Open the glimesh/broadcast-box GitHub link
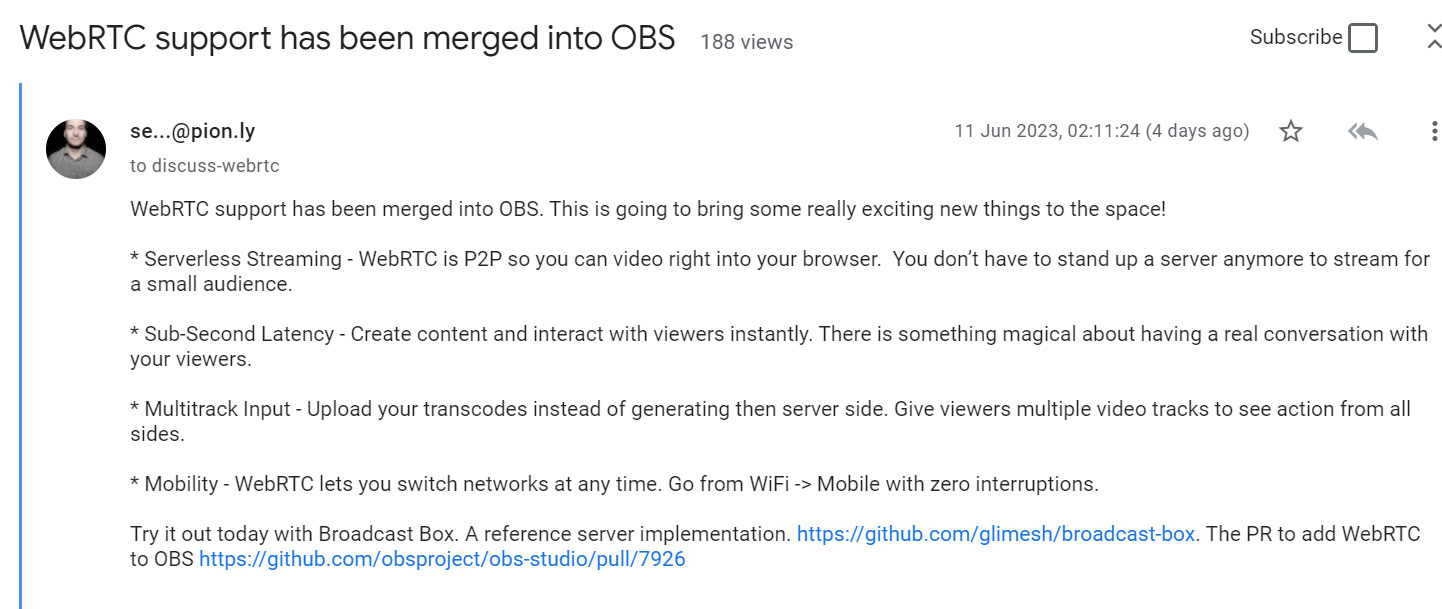The image size is (1442, 609). point(995,533)
